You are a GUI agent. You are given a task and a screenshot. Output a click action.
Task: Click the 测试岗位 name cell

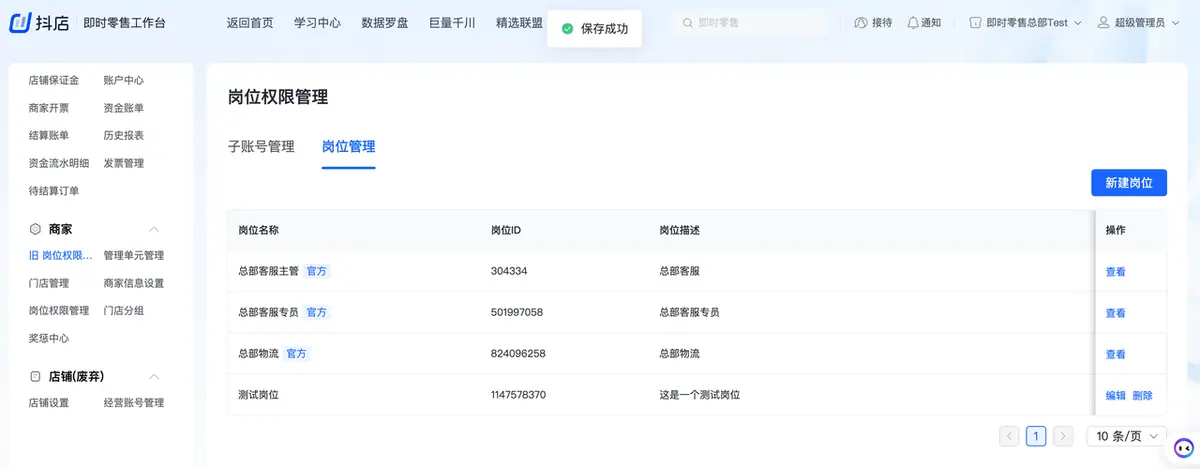pyautogui.click(x=258, y=395)
